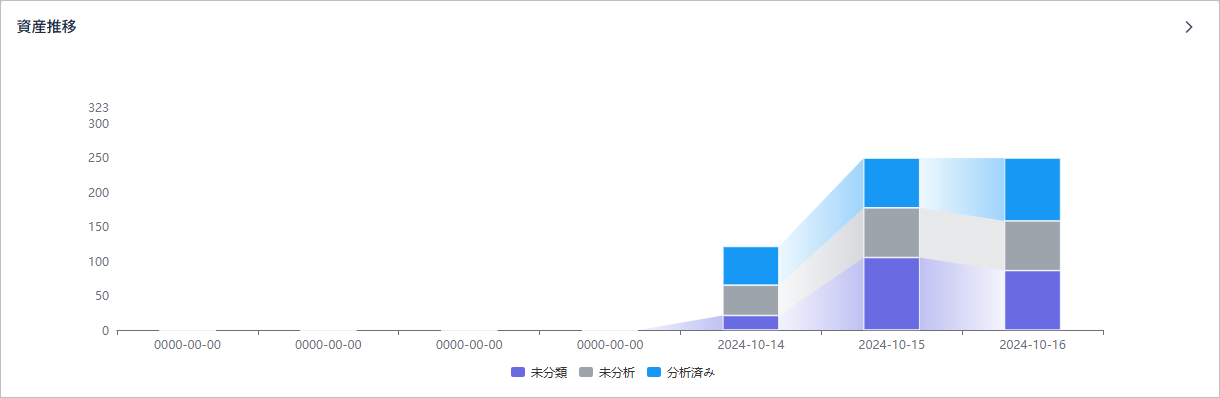Select the purple bar segment for 2024-10-16
The height and width of the screenshot is (398, 1220).
point(1032,300)
